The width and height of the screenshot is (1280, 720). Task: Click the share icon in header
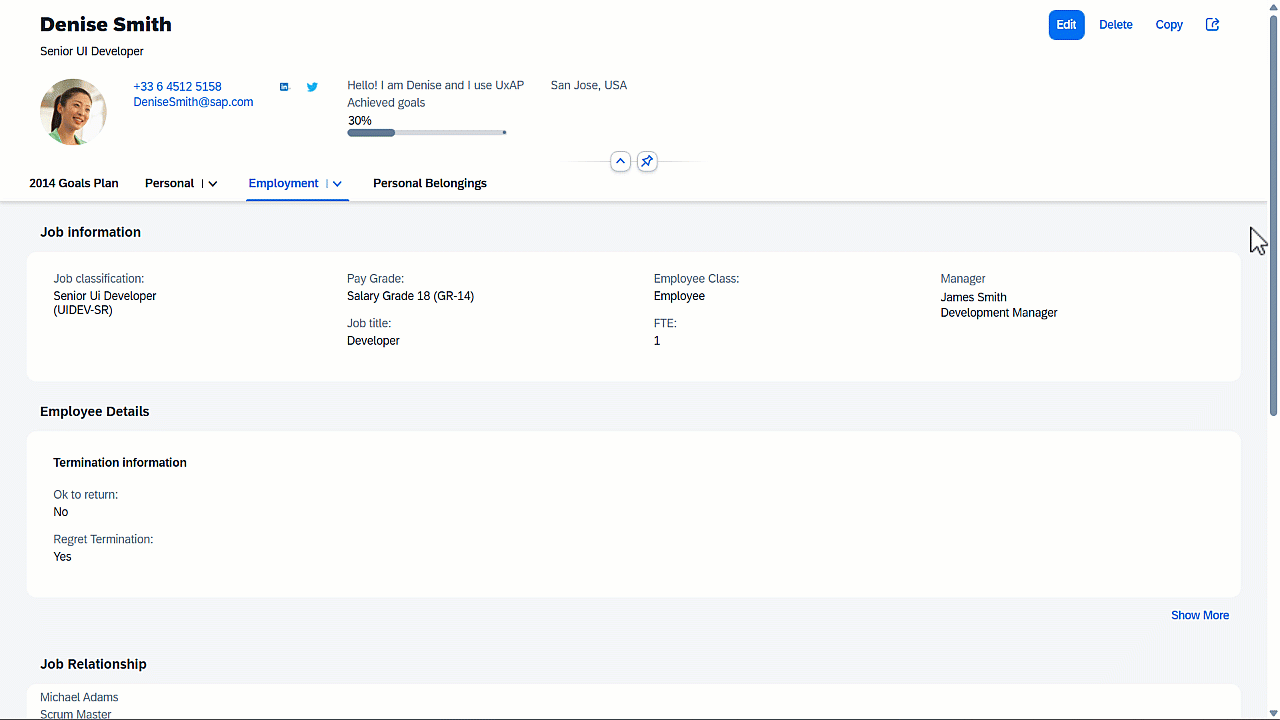point(1212,25)
